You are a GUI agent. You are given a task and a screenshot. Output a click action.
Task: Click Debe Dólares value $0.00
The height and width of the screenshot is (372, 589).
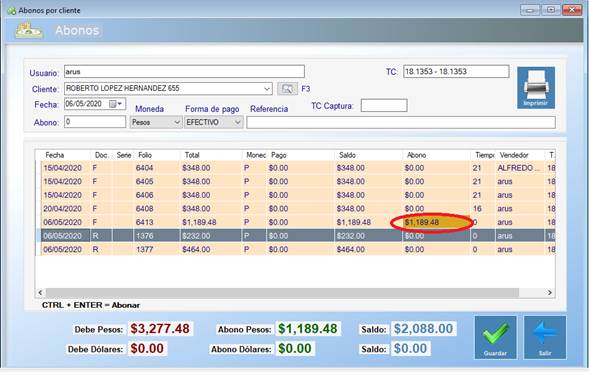click(147, 348)
